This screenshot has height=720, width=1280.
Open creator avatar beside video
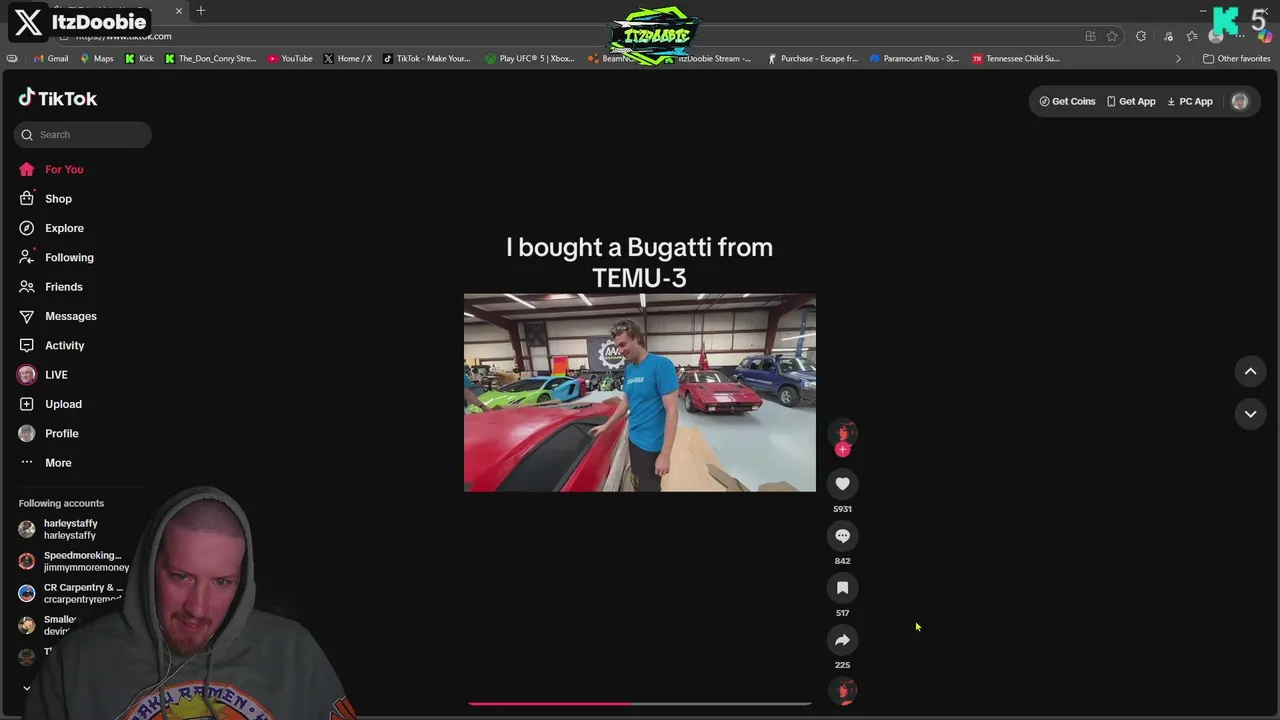(x=842, y=432)
